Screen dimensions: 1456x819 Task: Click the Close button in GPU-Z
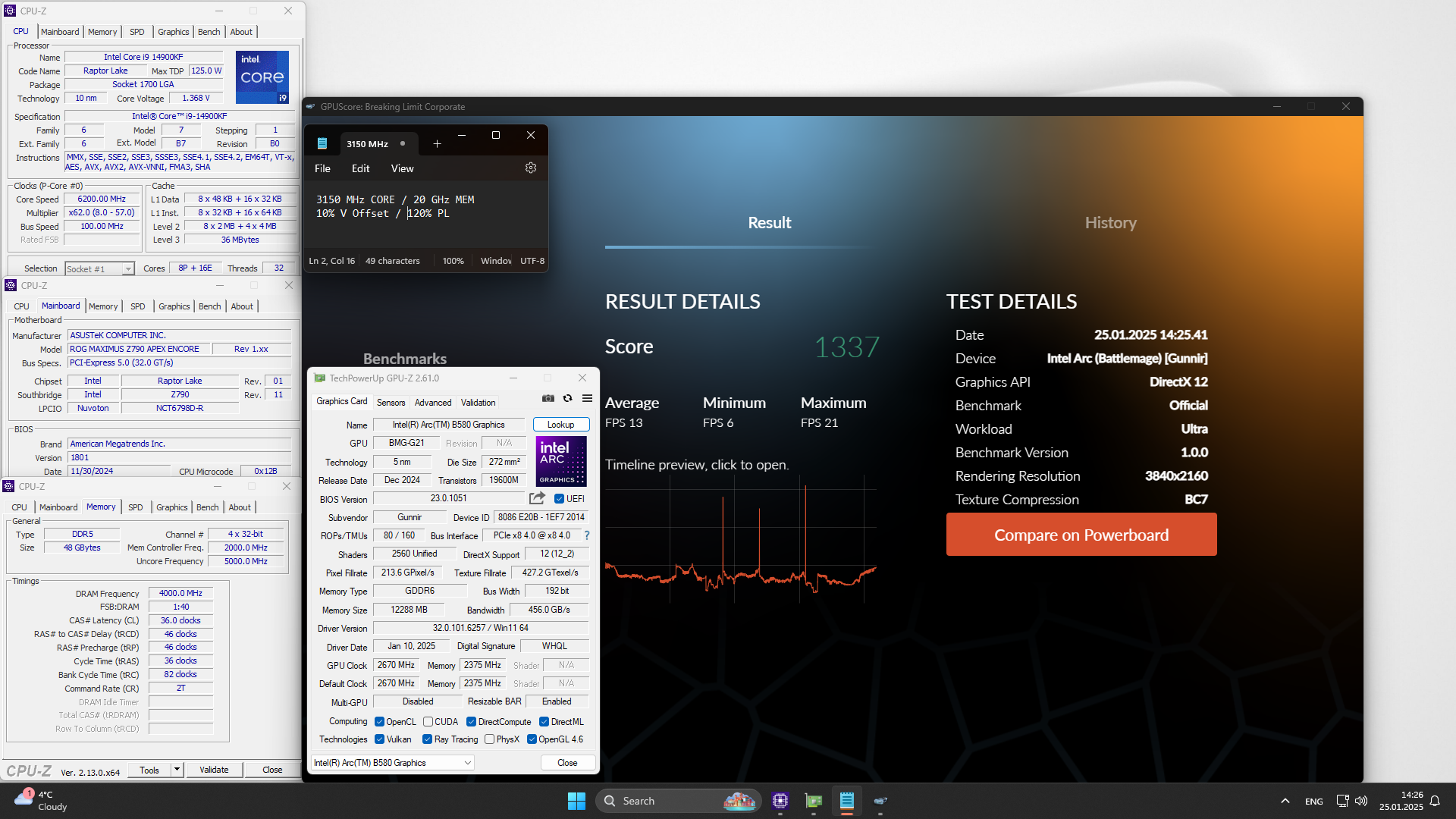coord(567,762)
